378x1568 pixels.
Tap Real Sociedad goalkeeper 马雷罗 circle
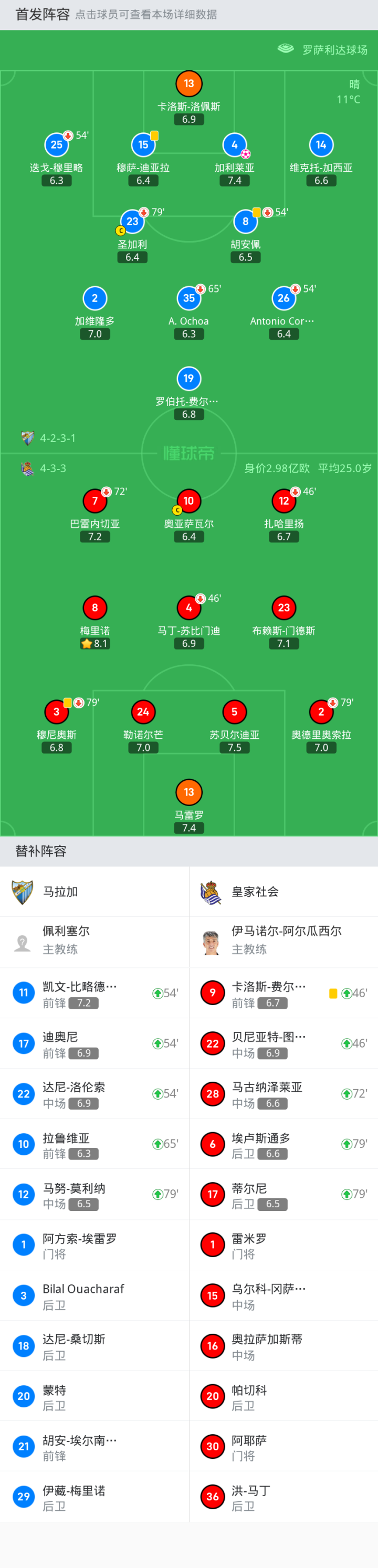188,792
